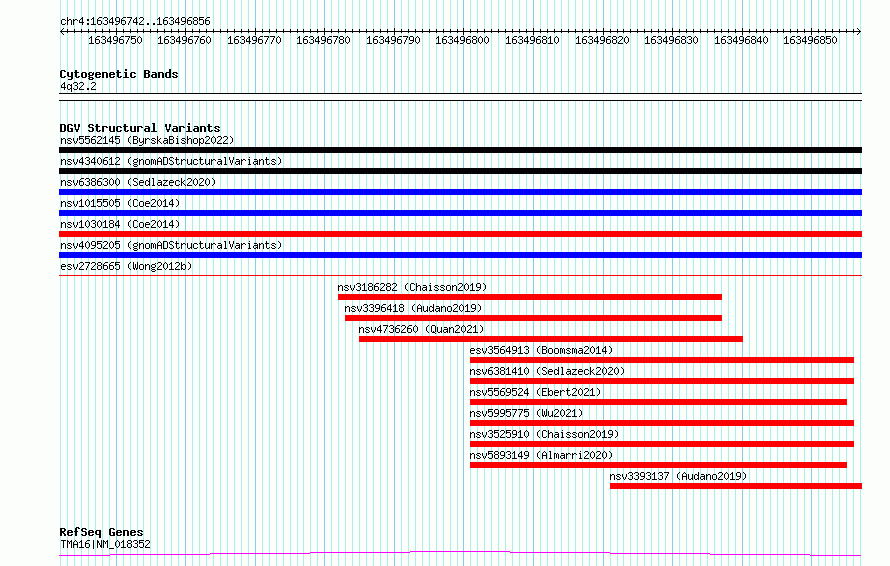Click nsv3186282 (Chaisson2019) label
Viewport: 890px width, 566px height.
click(413, 287)
